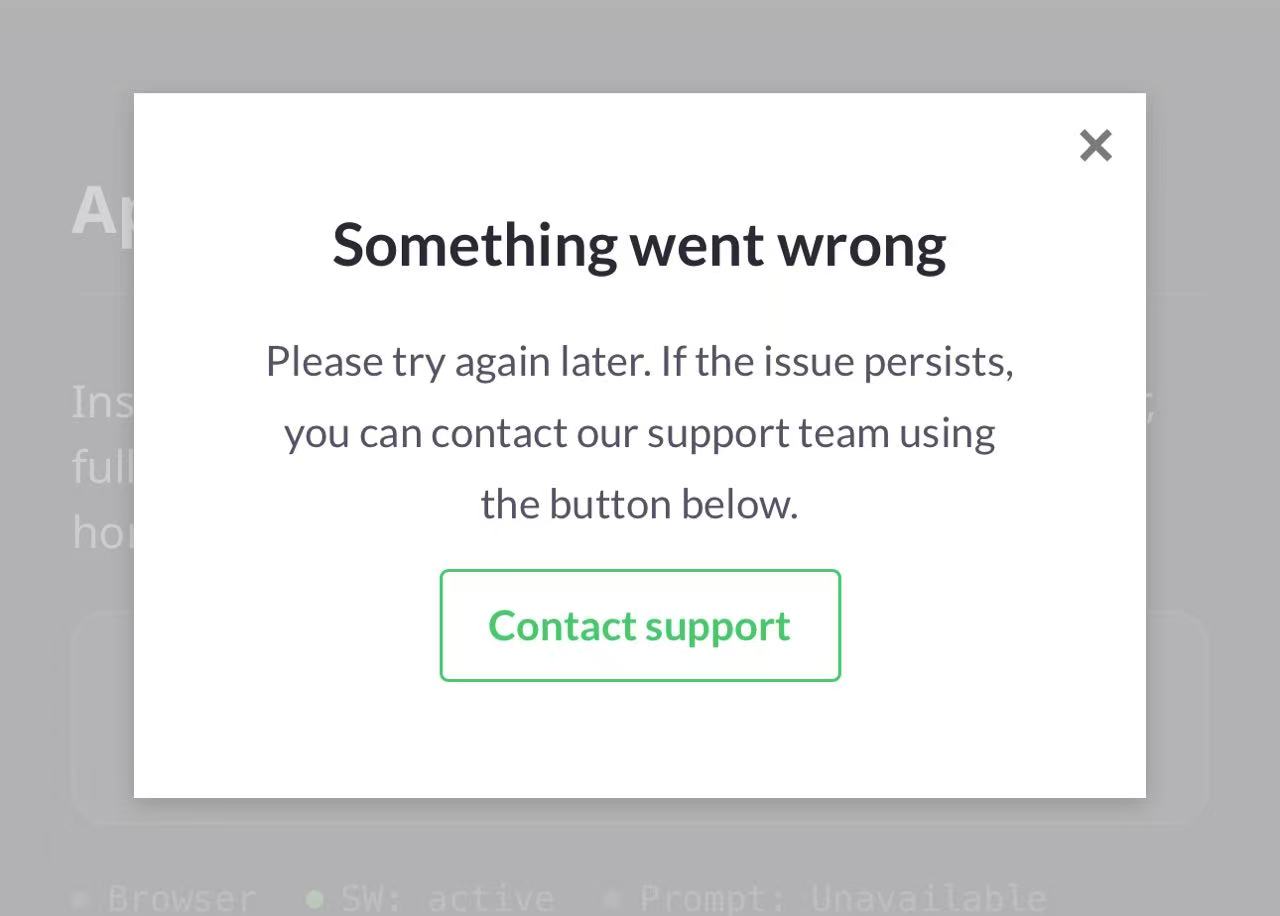
Task: Click the dimmed "hor" text left of dialog
Action: click(102, 532)
